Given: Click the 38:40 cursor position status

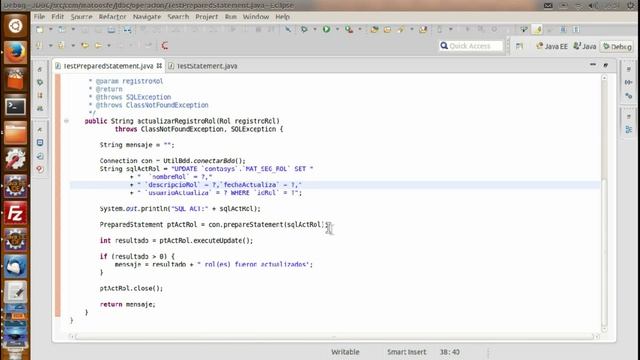Looking at the screenshot, I should coord(450,352).
